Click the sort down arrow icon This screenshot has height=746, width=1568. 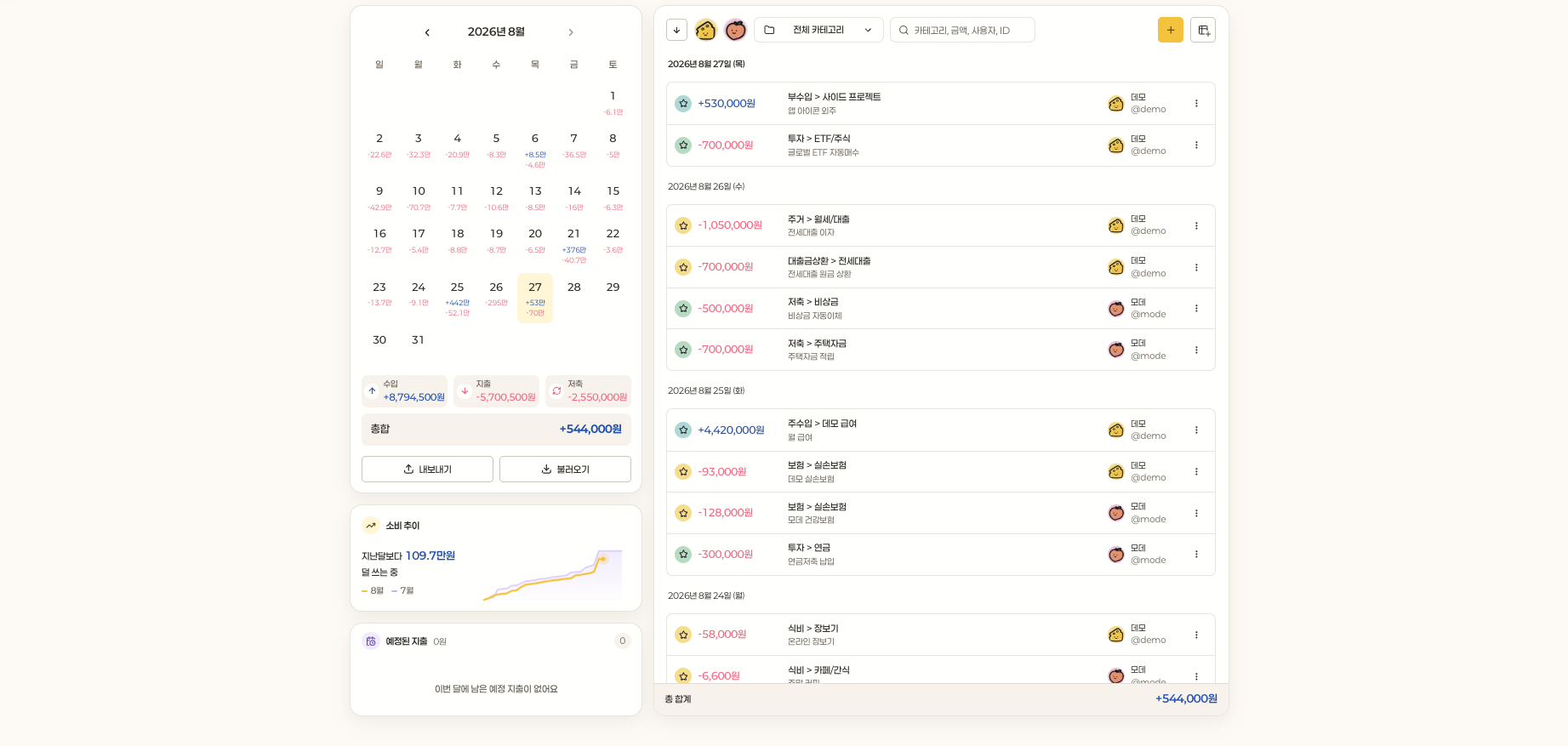(x=676, y=30)
